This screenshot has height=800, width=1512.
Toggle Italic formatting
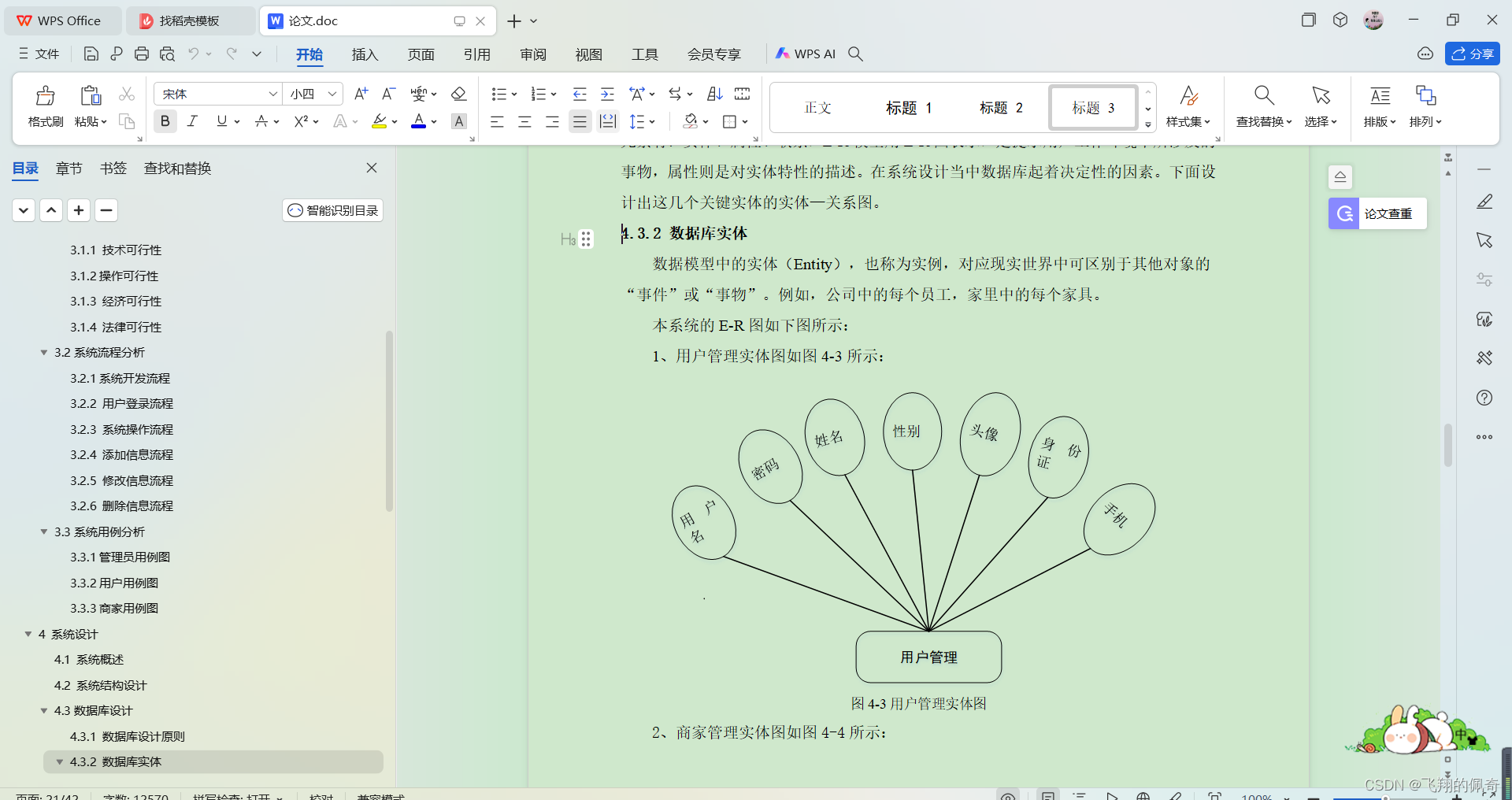pos(192,121)
